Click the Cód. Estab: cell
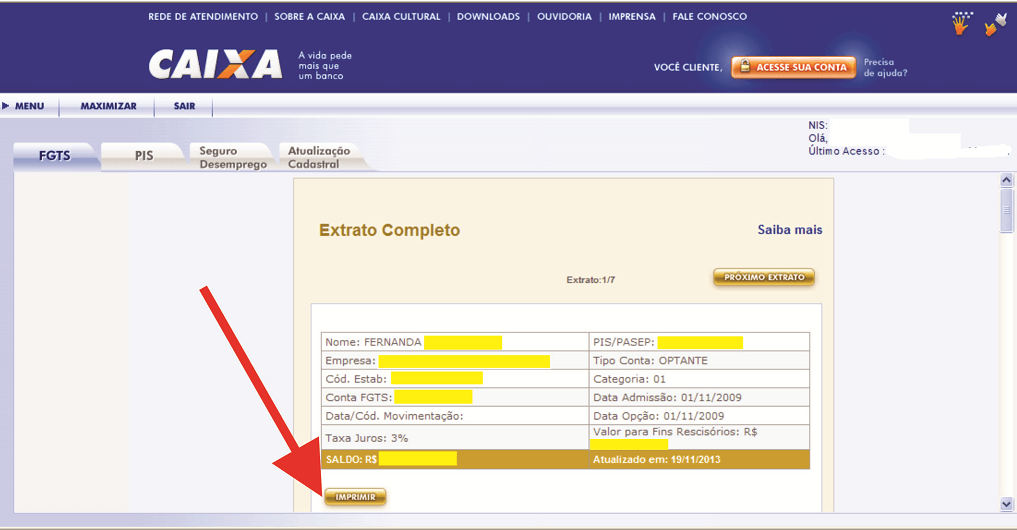The height and width of the screenshot is (530, 1017). [x=455, y=379]
